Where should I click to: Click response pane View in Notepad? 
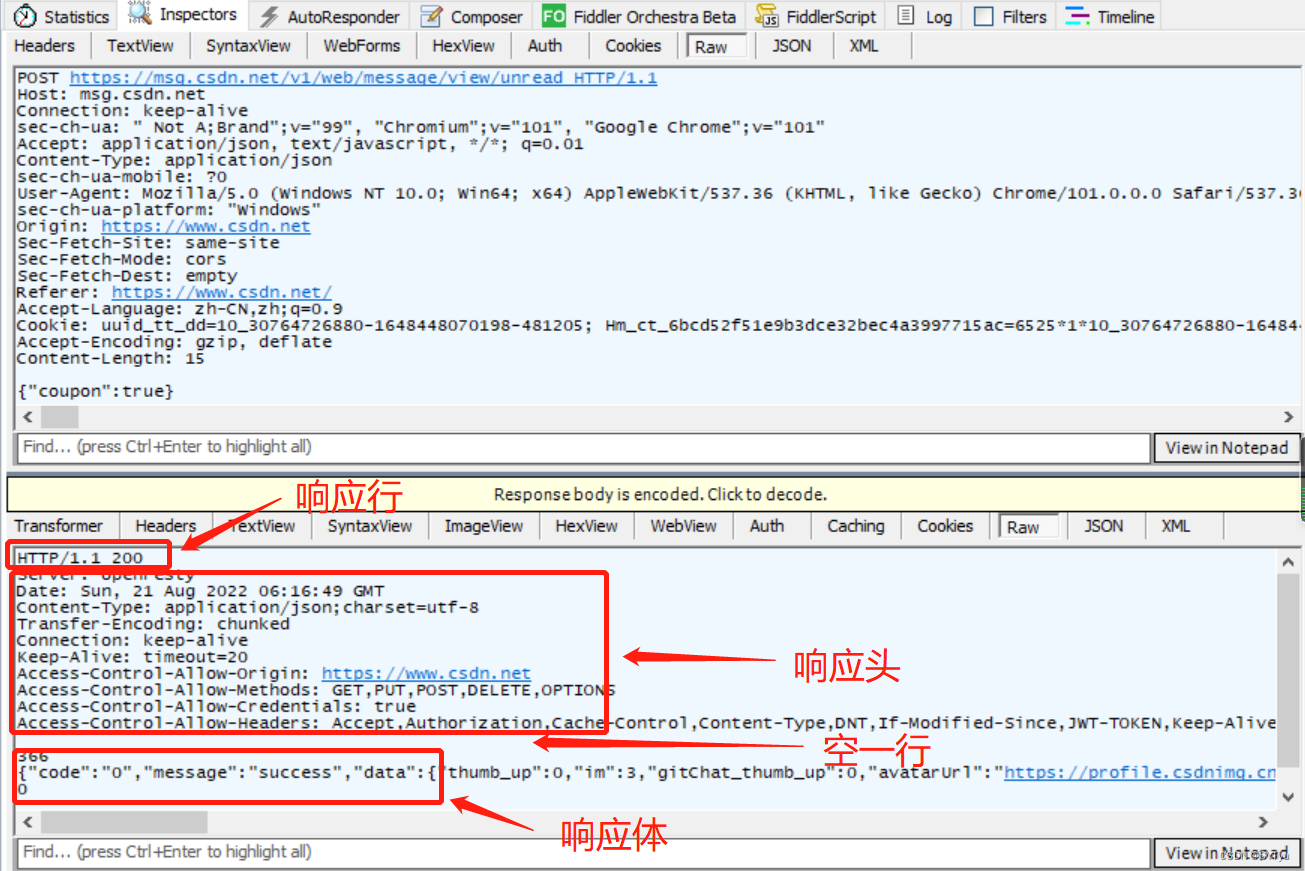pyautogui.click(x=1227, y=853)
